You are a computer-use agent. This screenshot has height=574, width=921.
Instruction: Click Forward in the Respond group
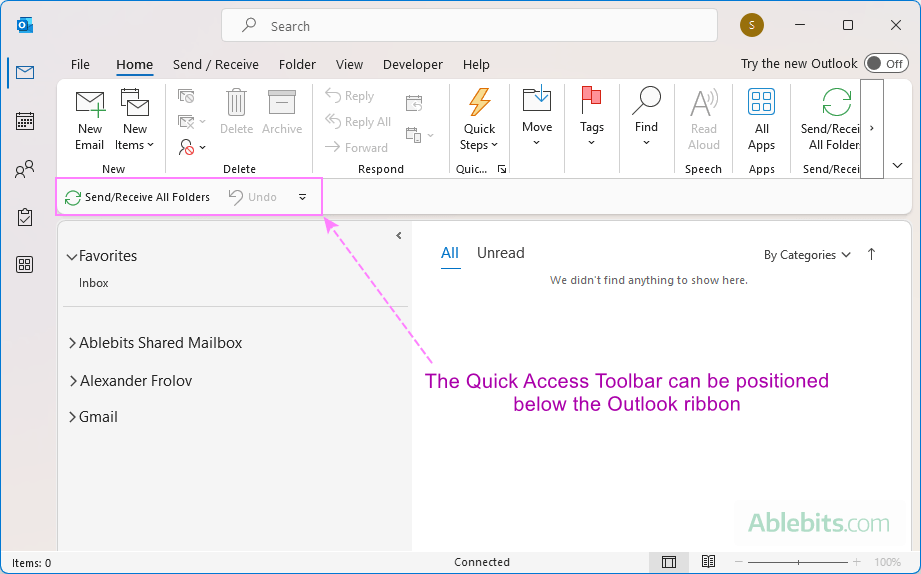click(356, 147)
